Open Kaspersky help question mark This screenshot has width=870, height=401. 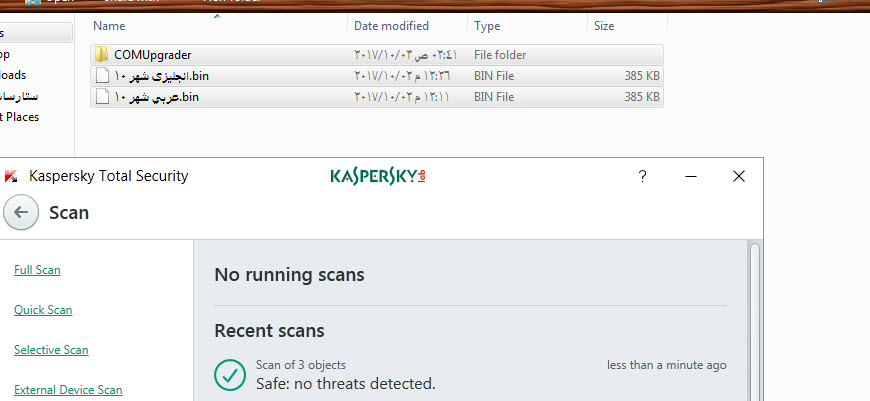click(643, 176)
